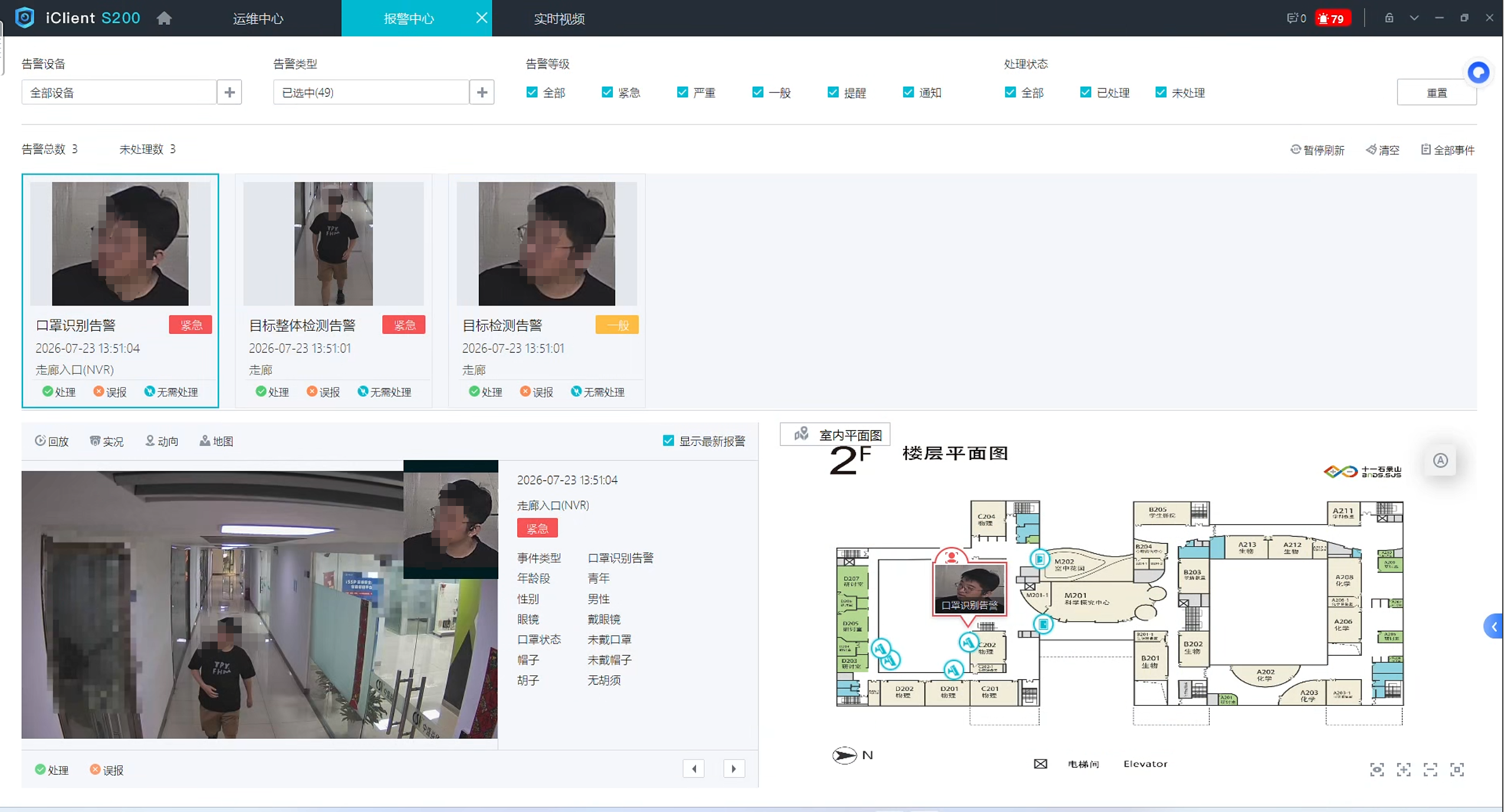Image resolution: width=1504 pixels, height=812 pixels.
Task: Show 动向 track for the alarm
Action: click(161, 441)
